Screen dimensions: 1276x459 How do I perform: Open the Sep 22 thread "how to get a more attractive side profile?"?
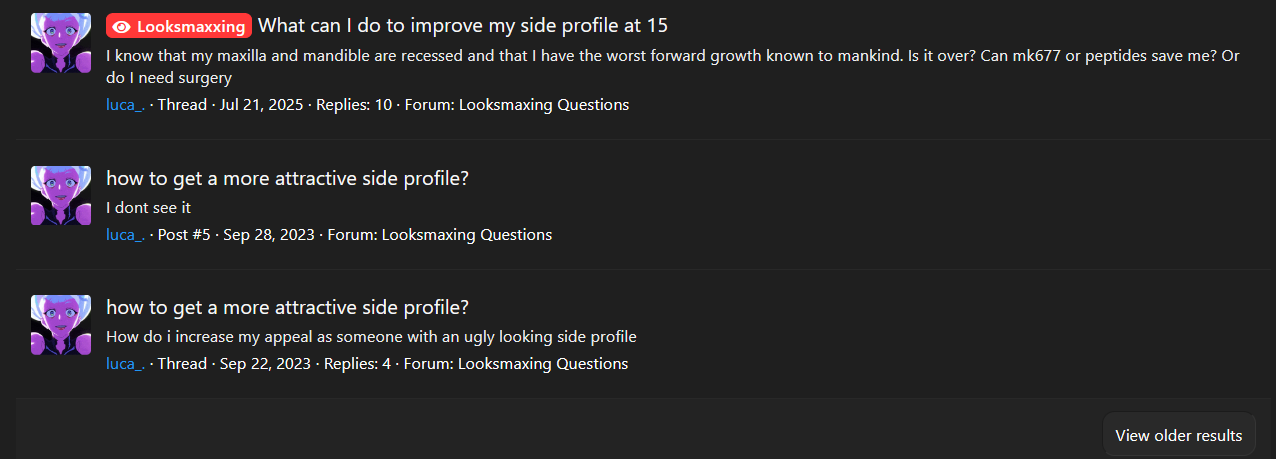point(288,307)
